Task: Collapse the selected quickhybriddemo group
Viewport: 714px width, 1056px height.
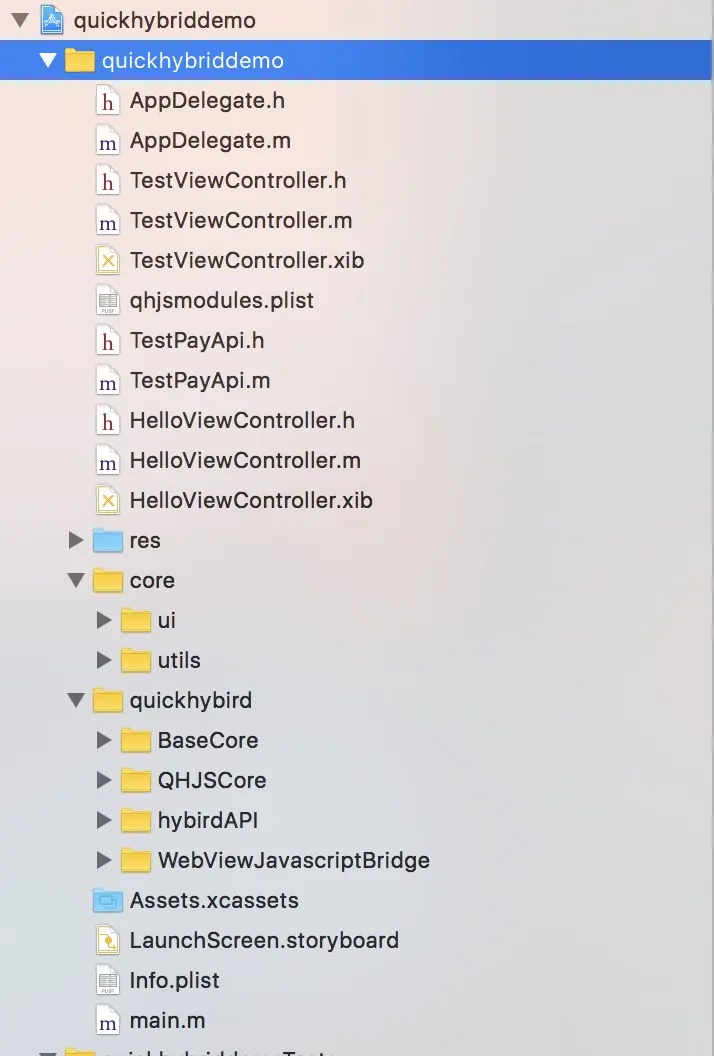Action: click(48, 60)
